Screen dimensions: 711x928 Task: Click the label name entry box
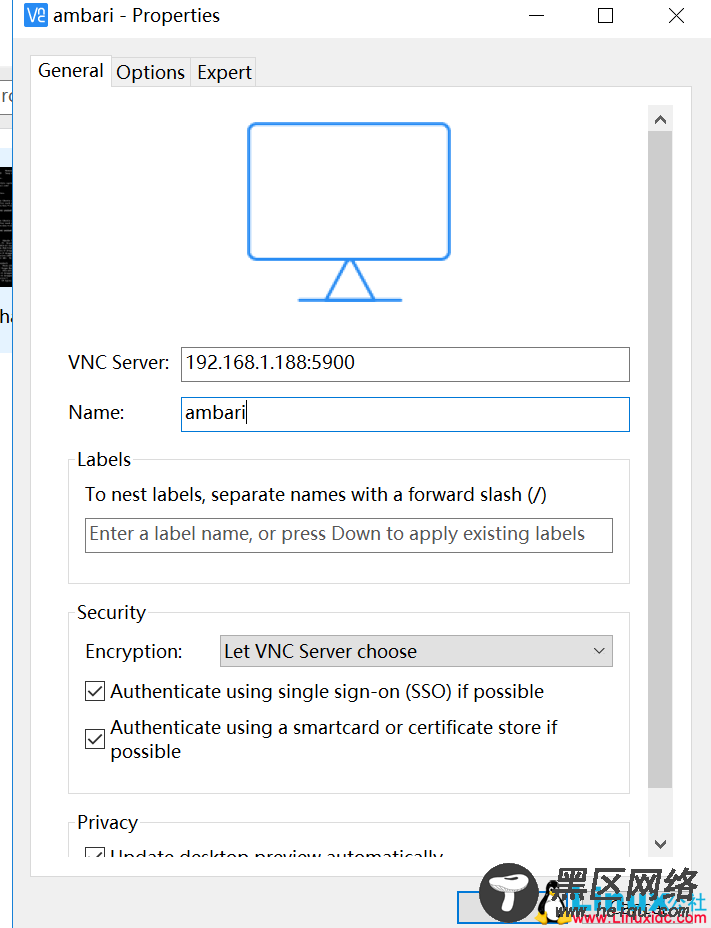349,536
